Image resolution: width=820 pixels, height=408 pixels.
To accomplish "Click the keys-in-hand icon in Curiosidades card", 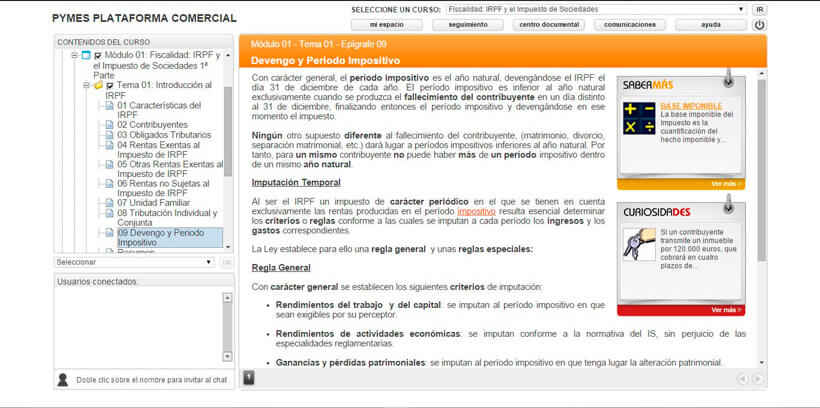I will (639, 244).
